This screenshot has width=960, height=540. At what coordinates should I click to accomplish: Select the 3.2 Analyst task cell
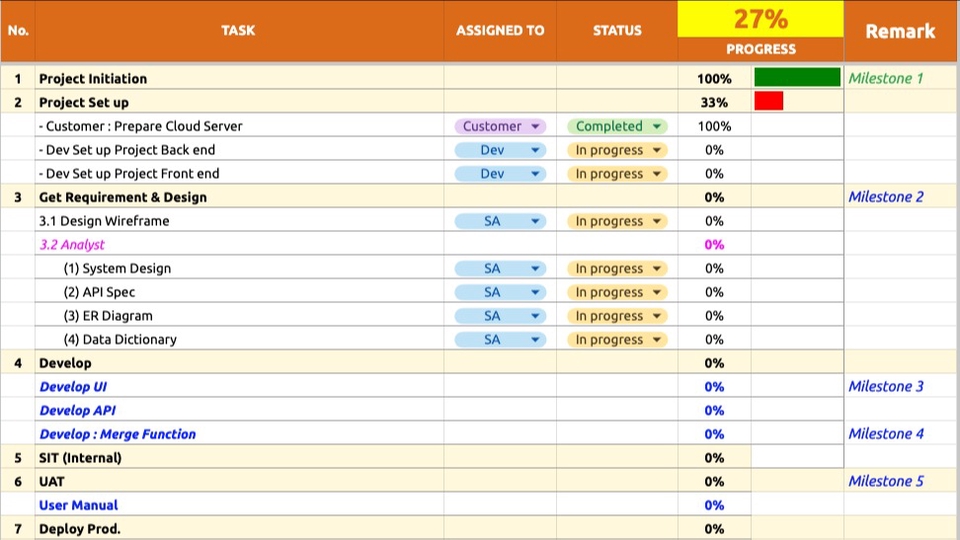point(239,244)
